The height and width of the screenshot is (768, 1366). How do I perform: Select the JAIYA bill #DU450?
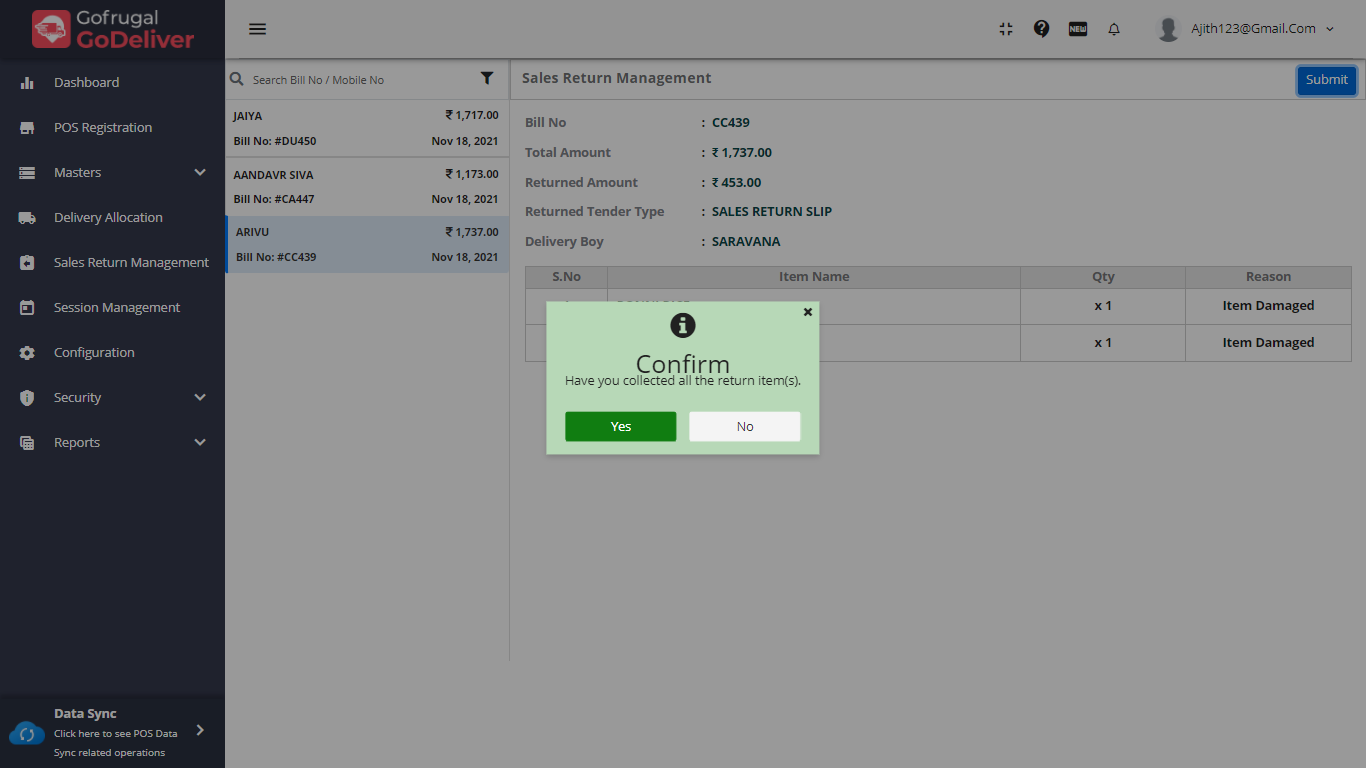point(367,129)
